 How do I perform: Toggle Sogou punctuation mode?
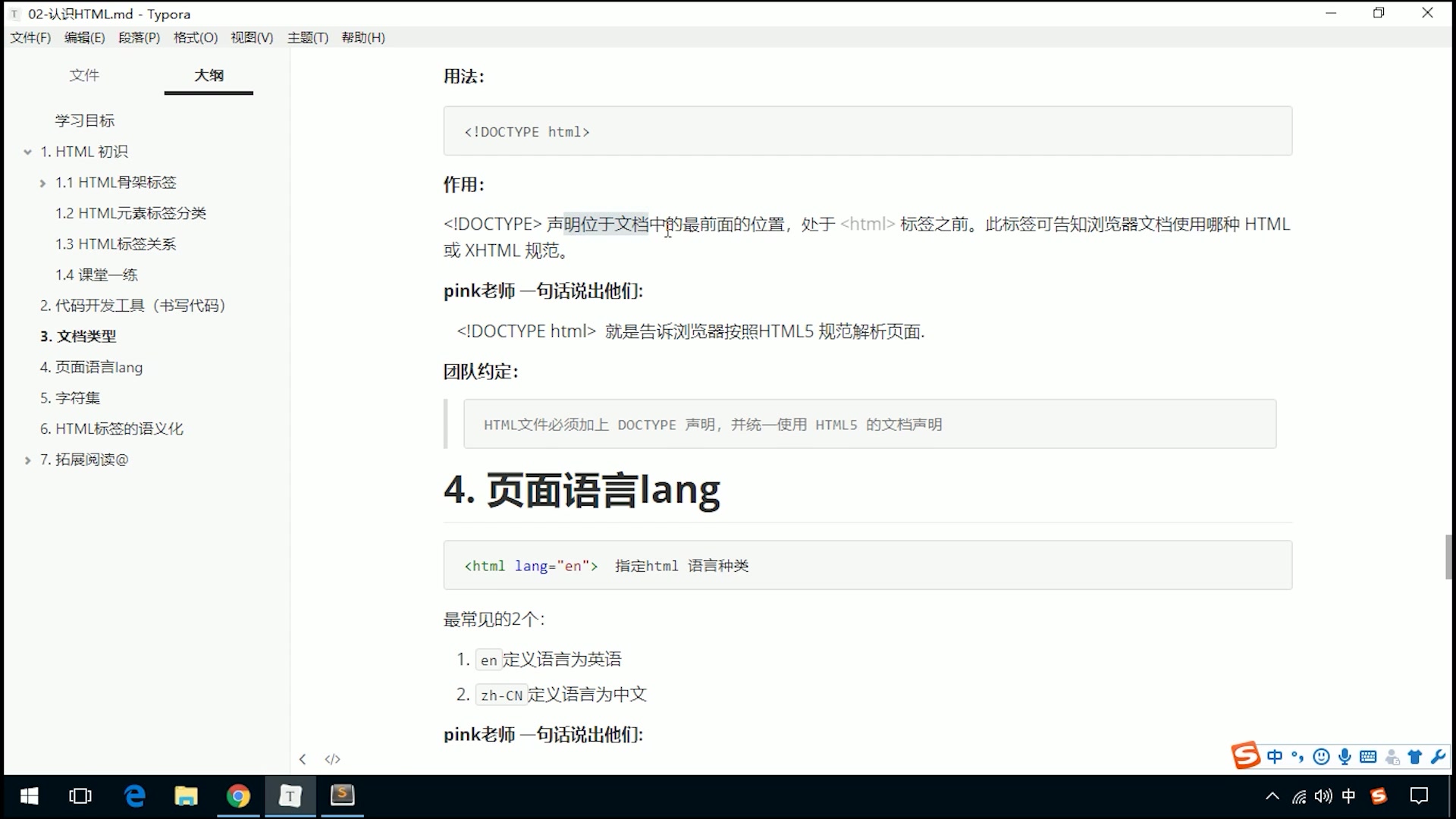pyautogui.click(x=1298, y=757)
